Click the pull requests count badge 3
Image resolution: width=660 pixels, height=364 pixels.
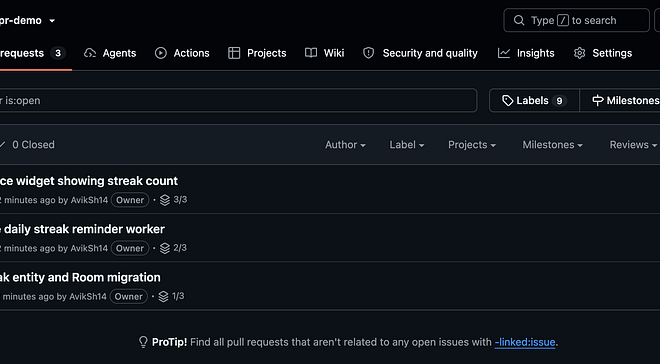click(58, 53)
